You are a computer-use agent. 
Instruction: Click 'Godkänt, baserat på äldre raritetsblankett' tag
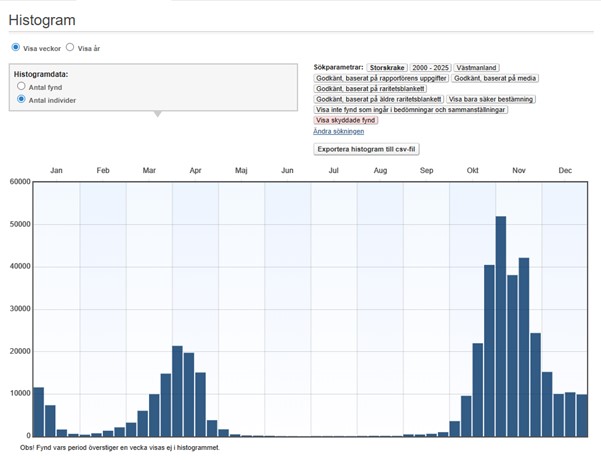pos(378,99)
